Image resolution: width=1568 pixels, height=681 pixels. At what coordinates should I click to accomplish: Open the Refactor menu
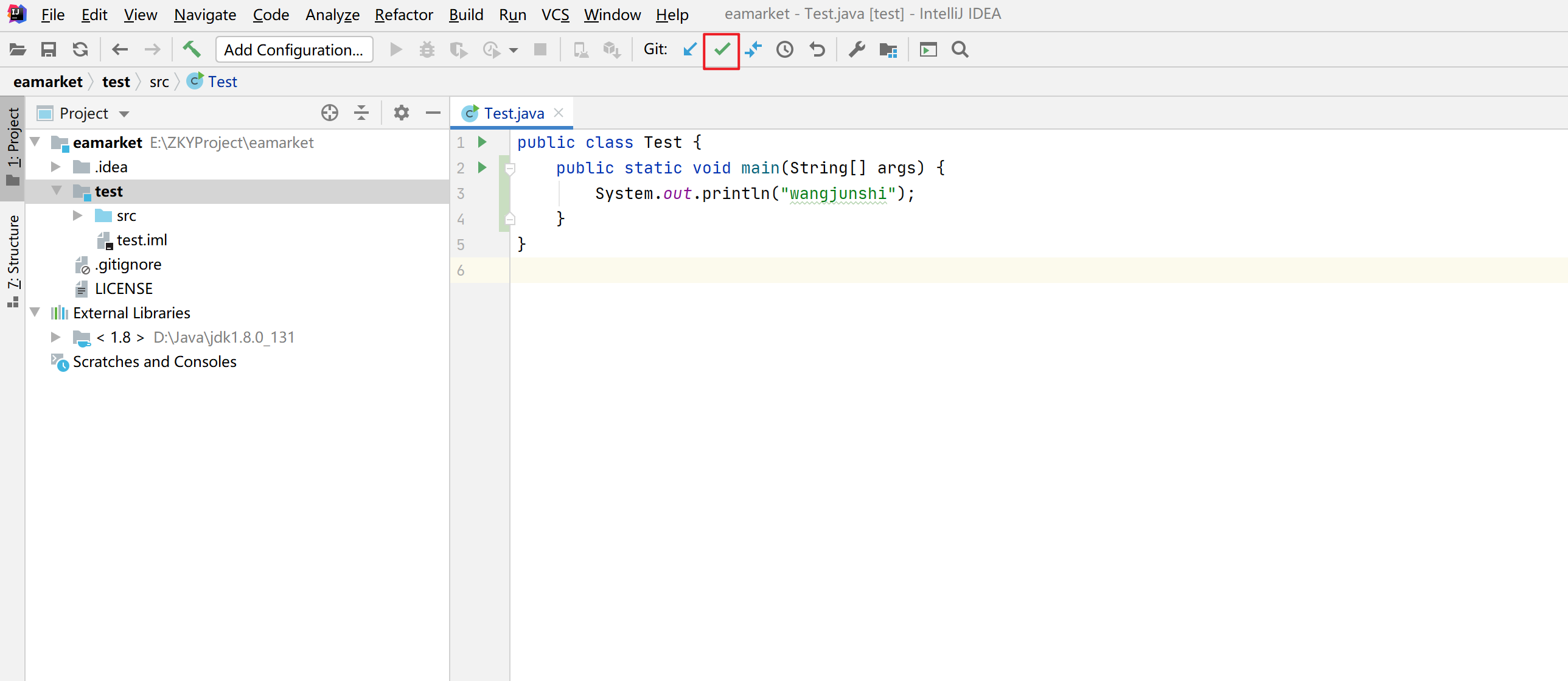click(403, 15)
